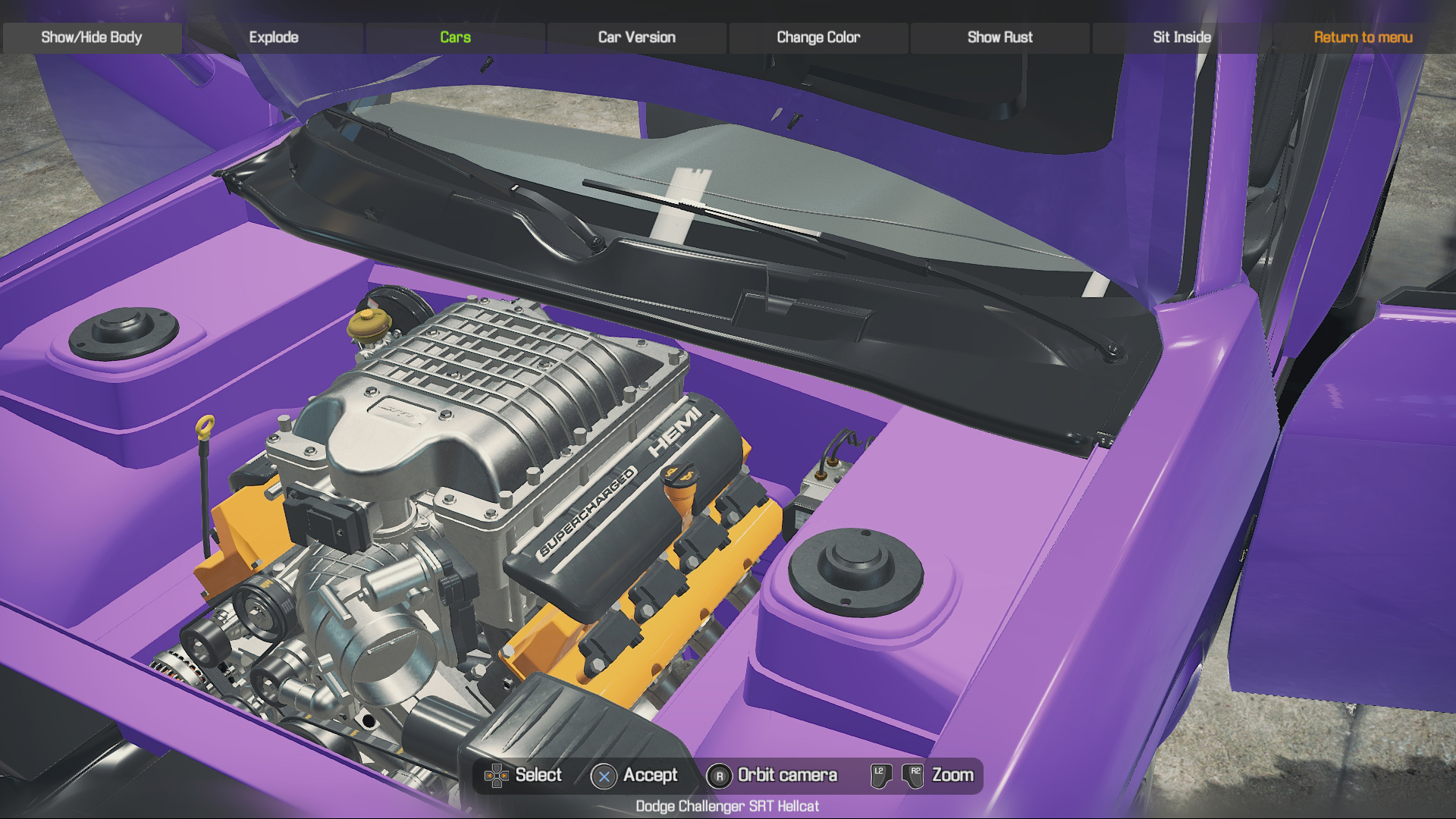Select Return to menu
This screenshot has width=1456, height=819.
[1363, 37]
